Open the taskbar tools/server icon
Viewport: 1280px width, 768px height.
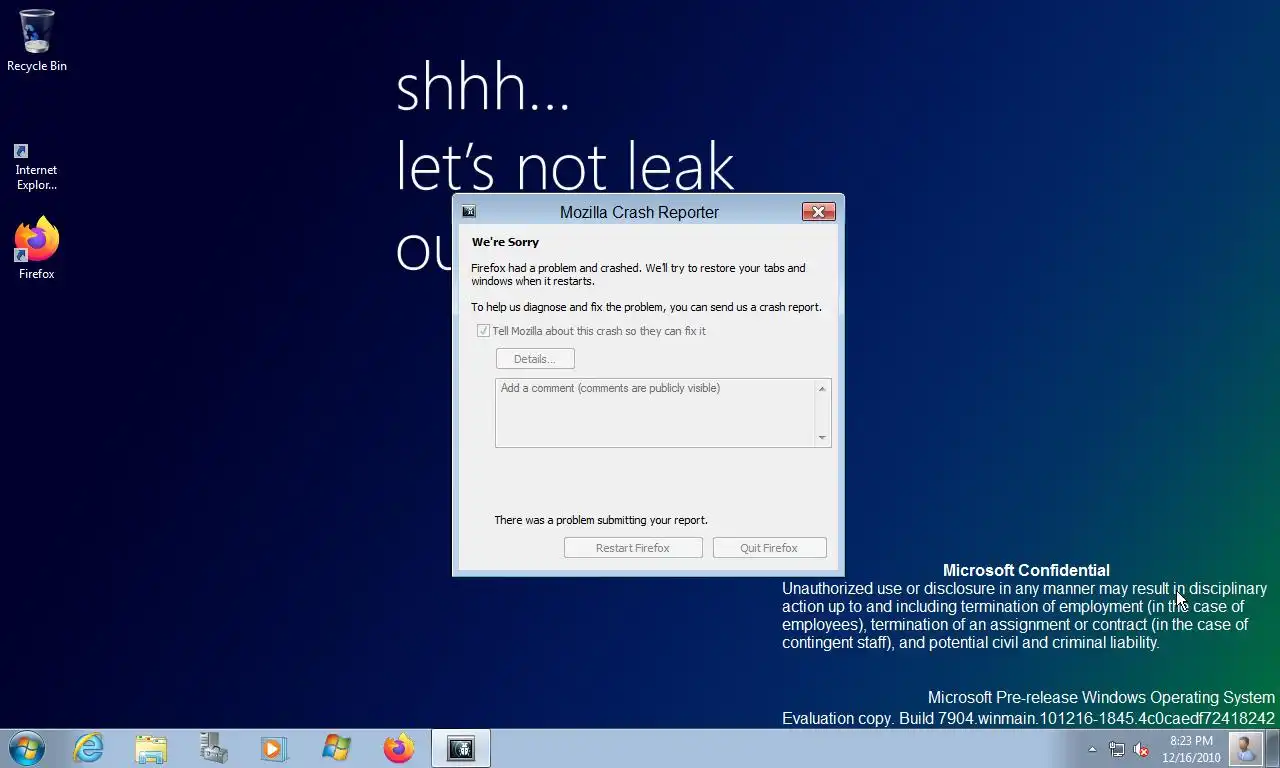coord(213,748)
